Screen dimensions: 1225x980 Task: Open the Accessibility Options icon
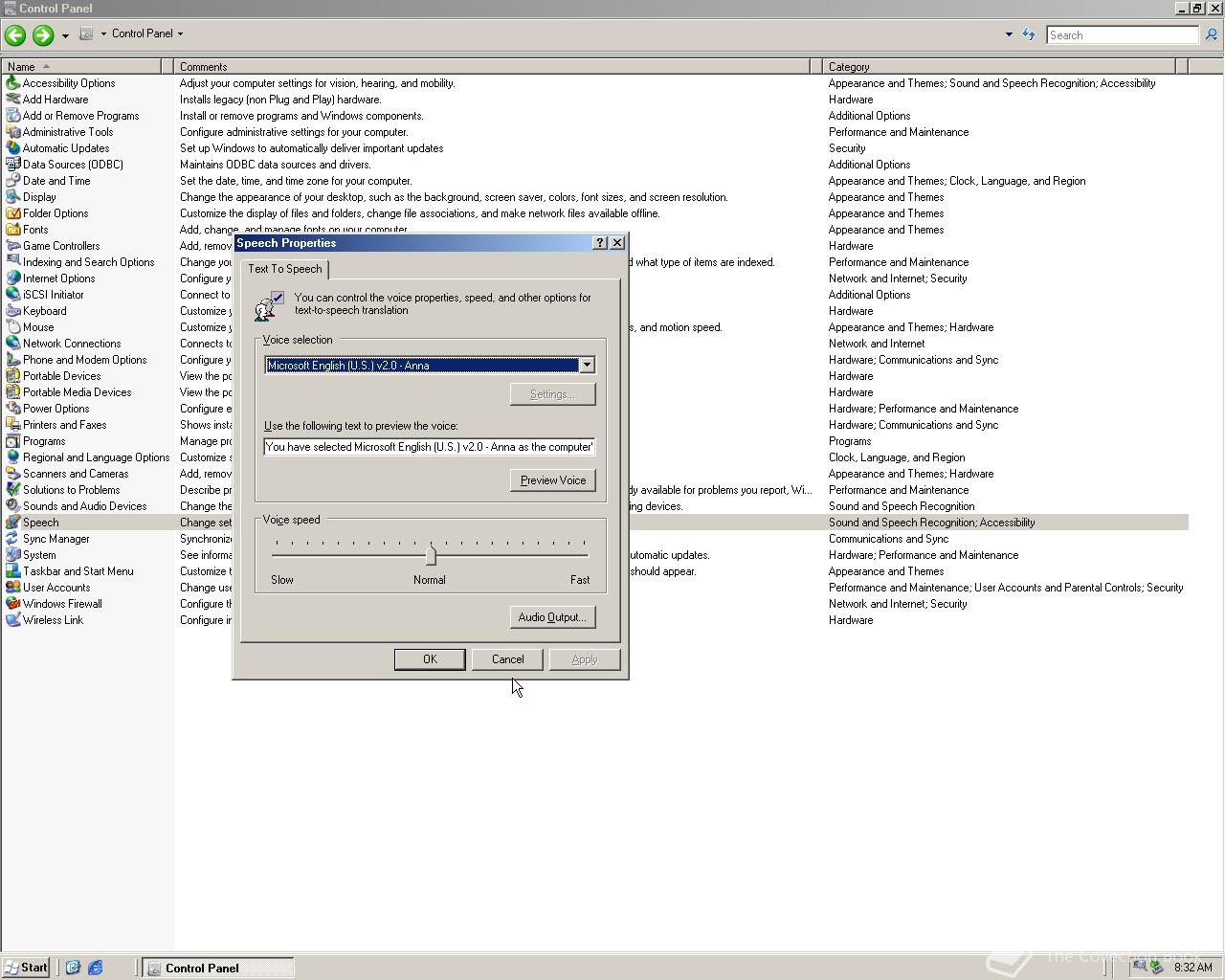(x=12, y=83)
